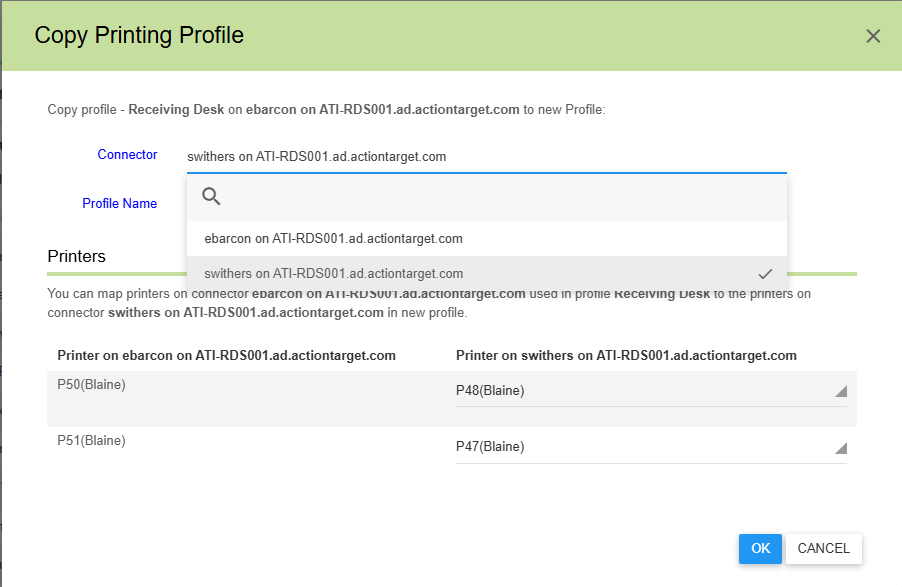This screenshot has width=902, height=587.
Task: Choose swithers on ATI-RDS001 connector option
Action: pyautogui.click(x=333, y=273)
